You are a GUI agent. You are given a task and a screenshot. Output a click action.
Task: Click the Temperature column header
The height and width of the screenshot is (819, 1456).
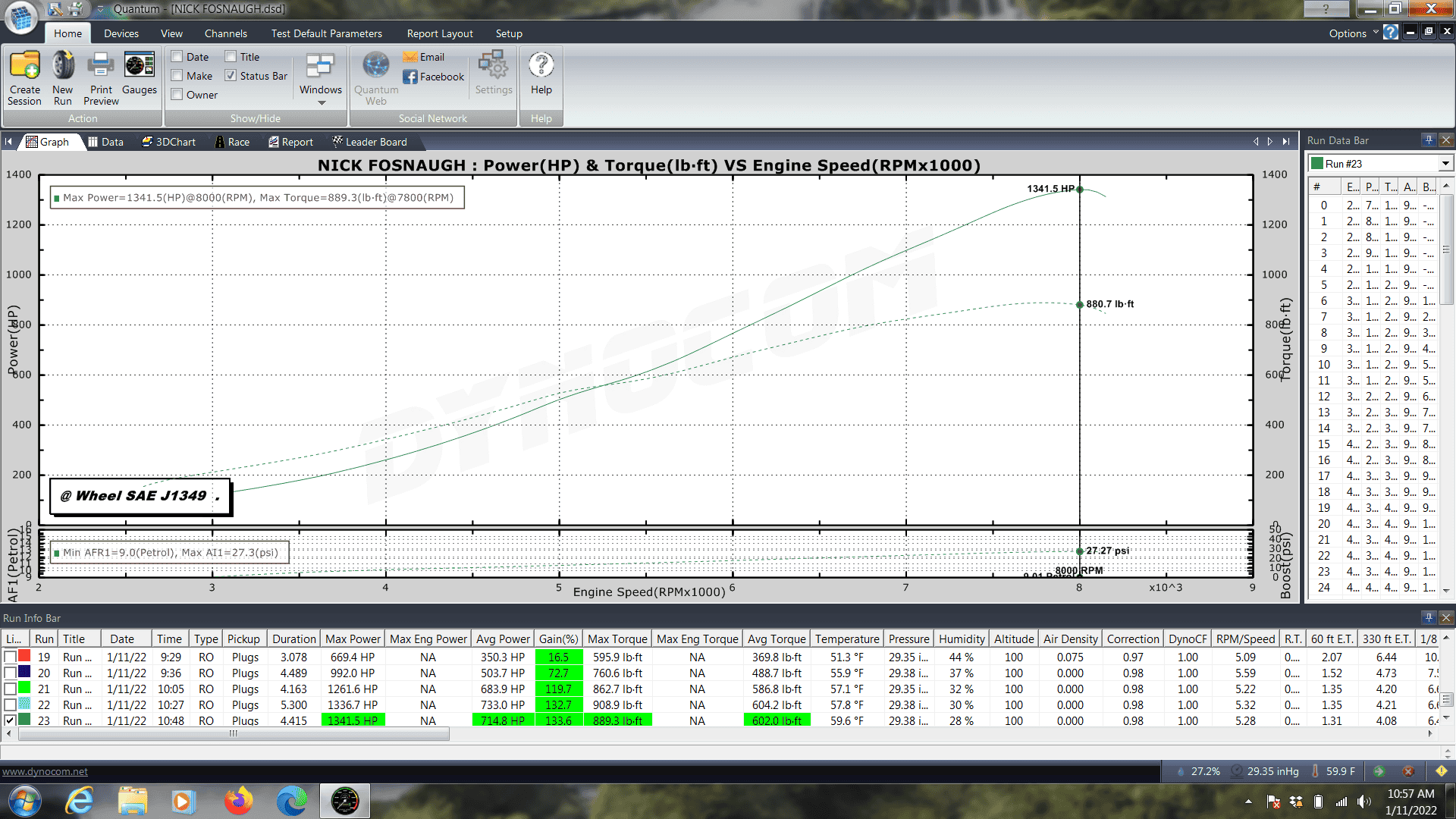(x=847, y=639)
